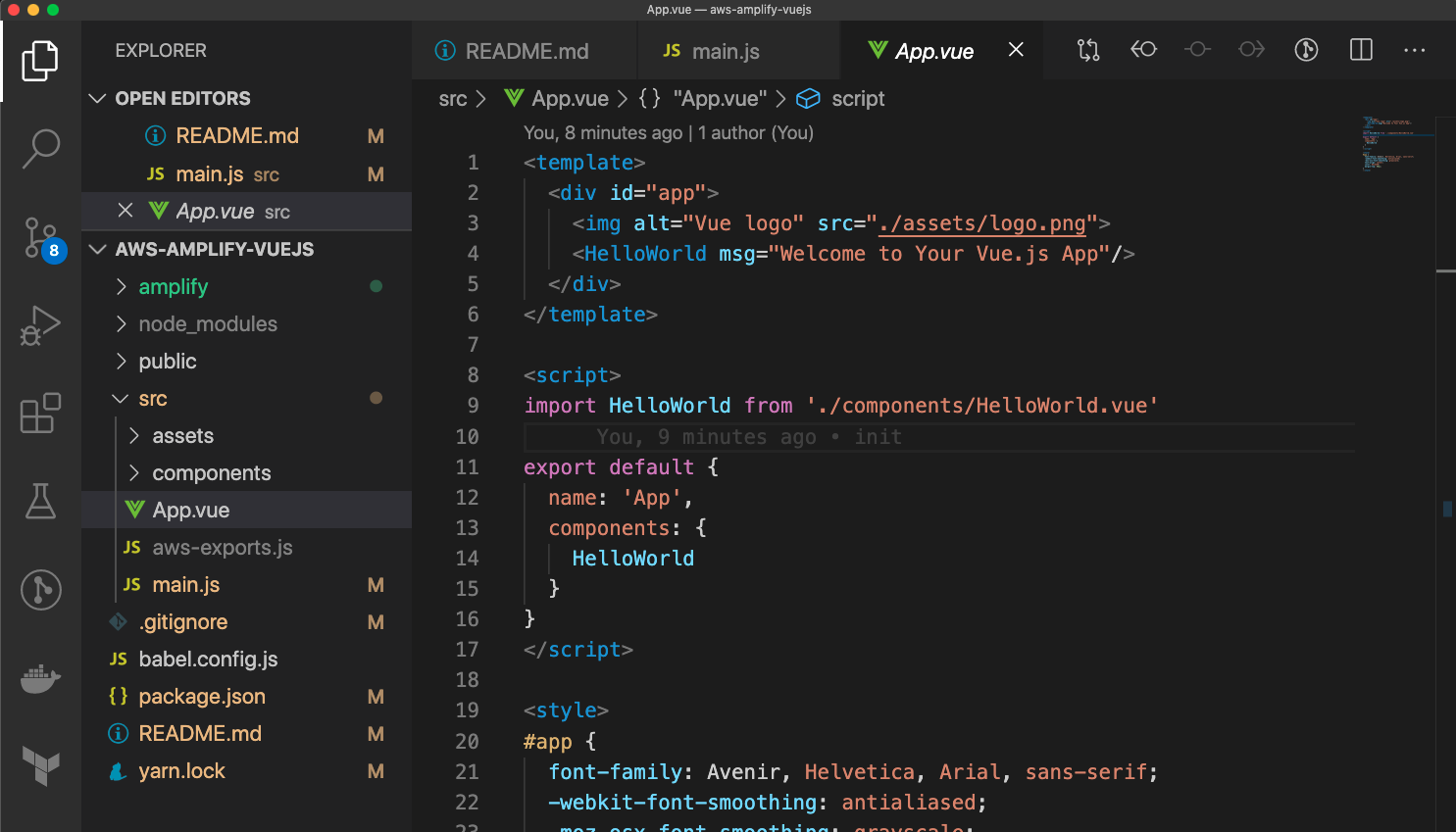Open the Extensions view
Screen dimensions: 1456x832
40,414
